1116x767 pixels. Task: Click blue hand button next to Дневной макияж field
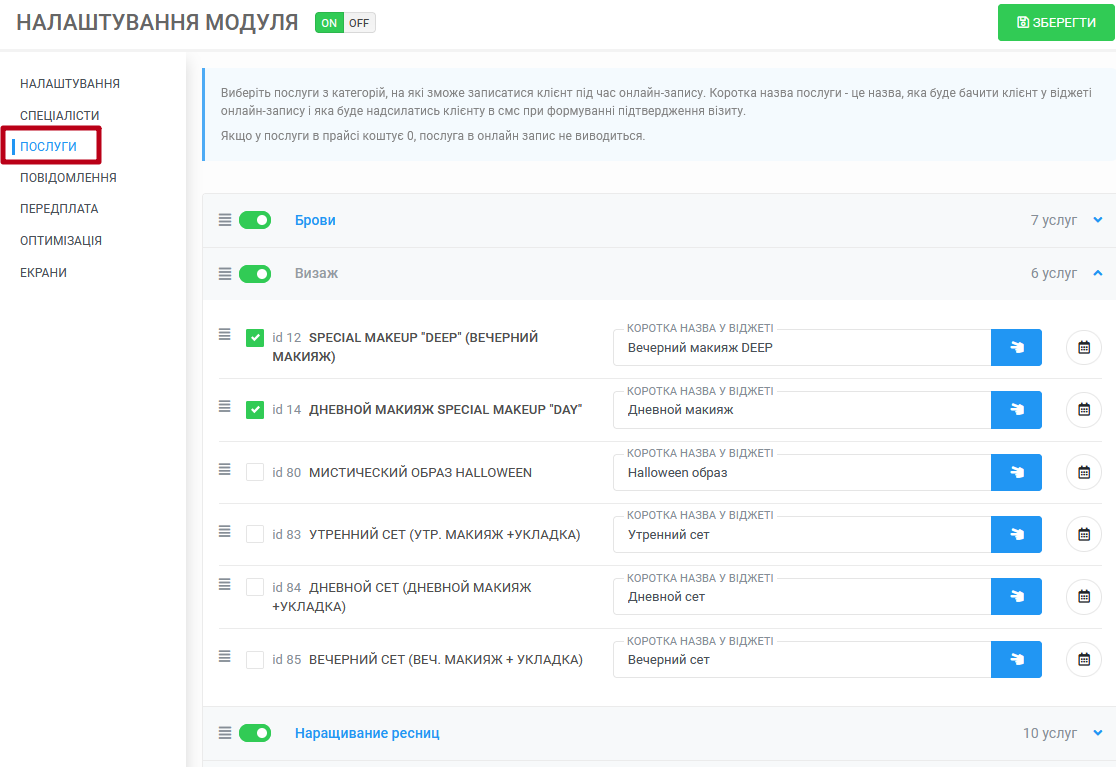[1016, 410]
